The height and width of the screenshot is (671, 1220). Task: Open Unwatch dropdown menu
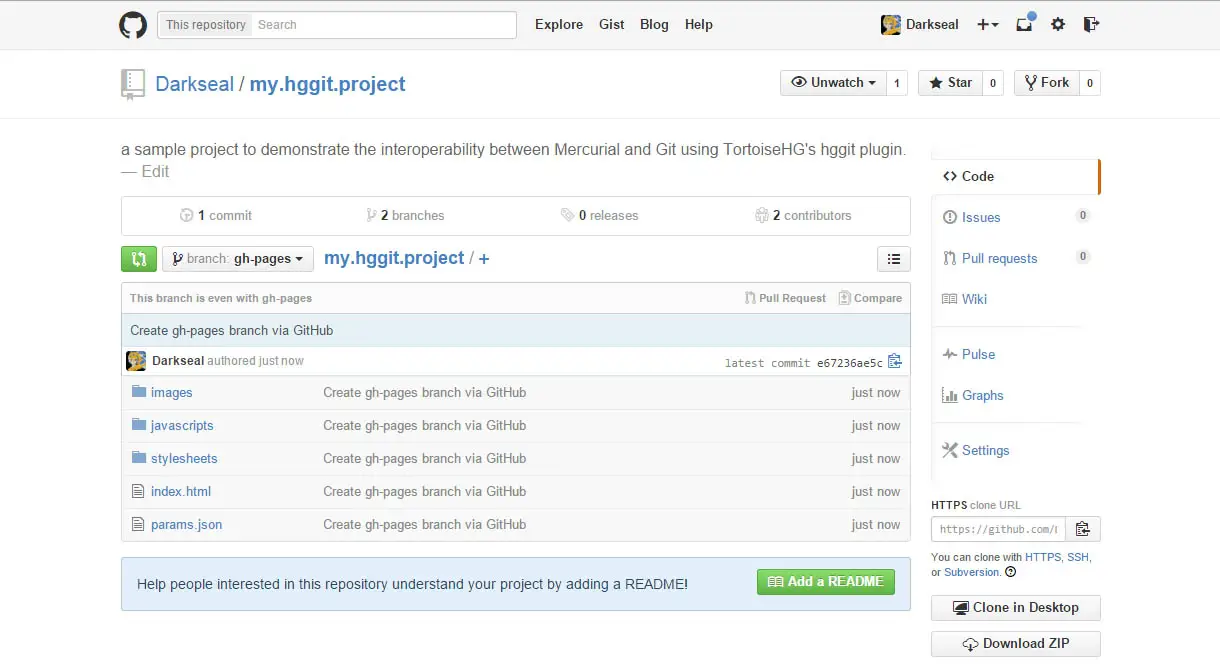coord(833,83)
